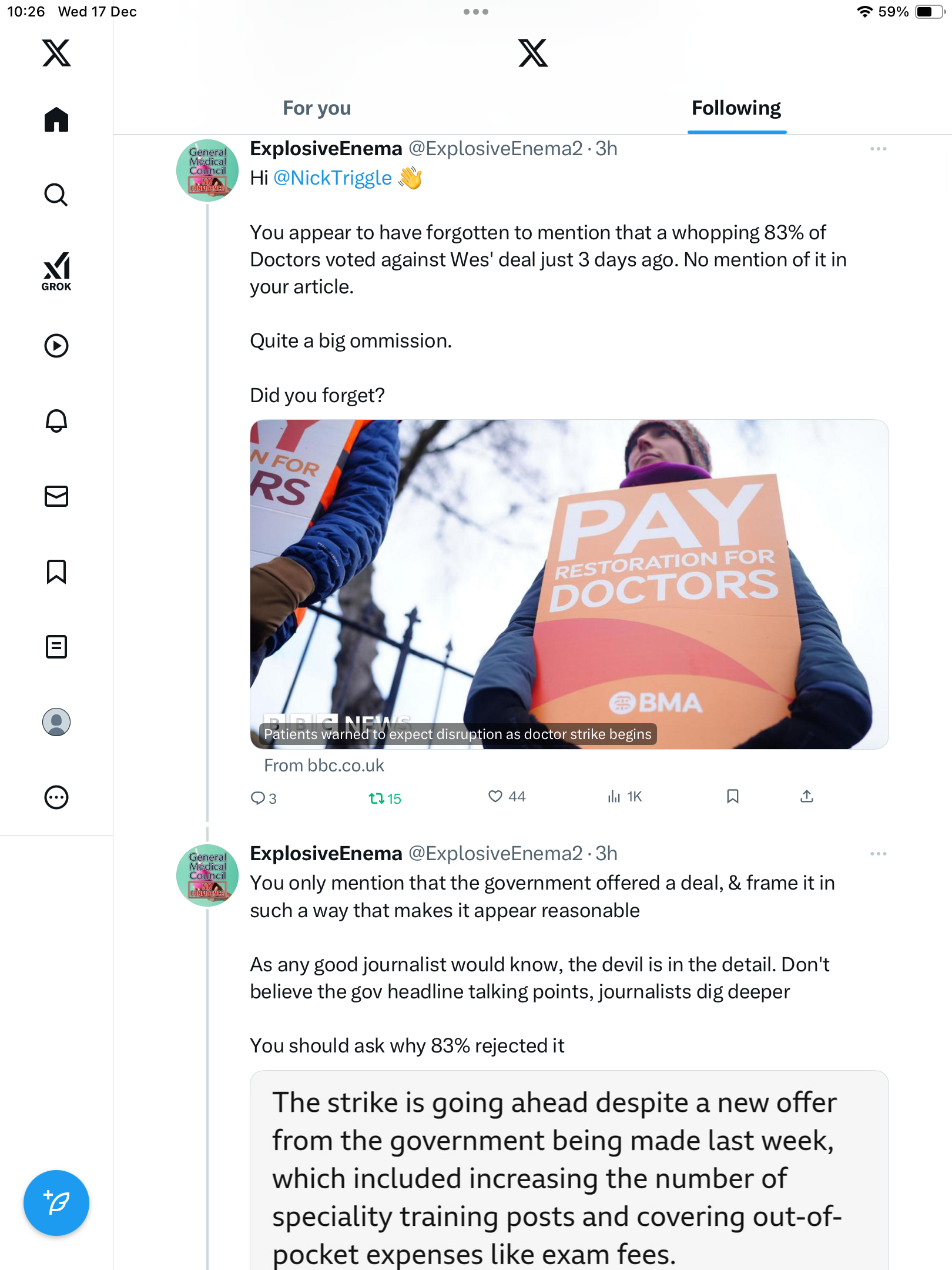952x1270 pixels.
Task: Switch to the For you tab
Action: (x=317, y=108)
